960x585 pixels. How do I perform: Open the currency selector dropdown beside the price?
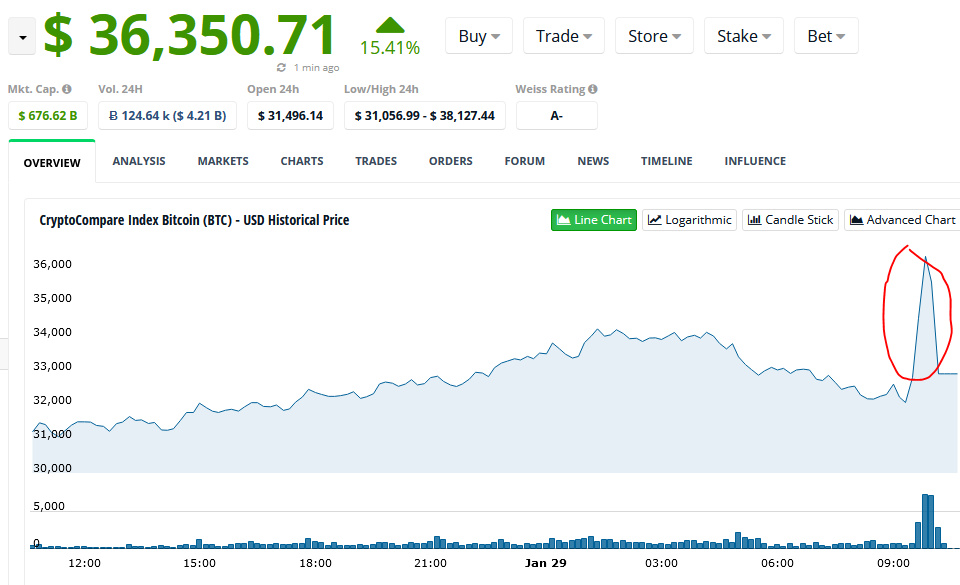22,37
